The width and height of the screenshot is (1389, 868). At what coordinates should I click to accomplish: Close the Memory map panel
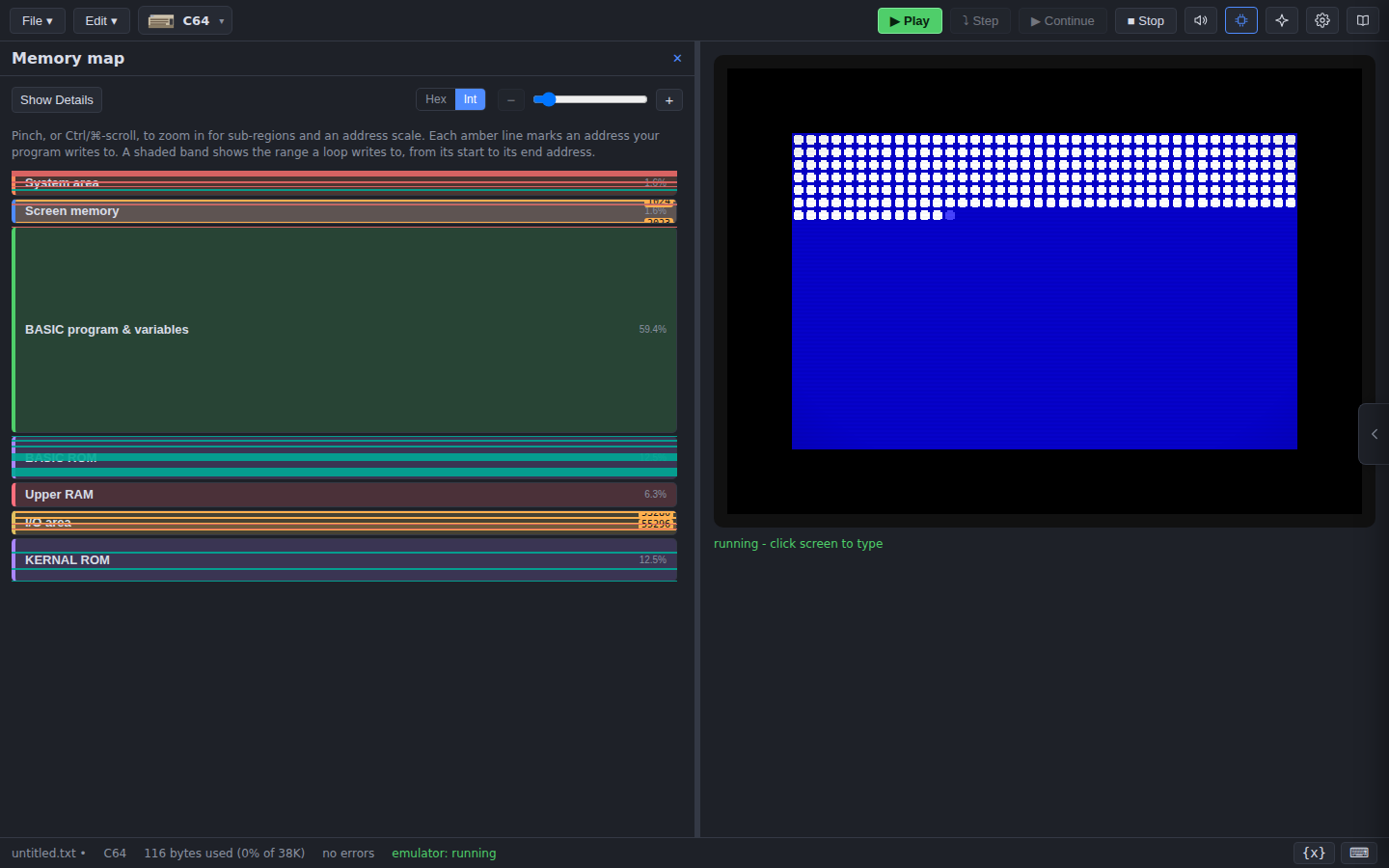click(677, 59)
